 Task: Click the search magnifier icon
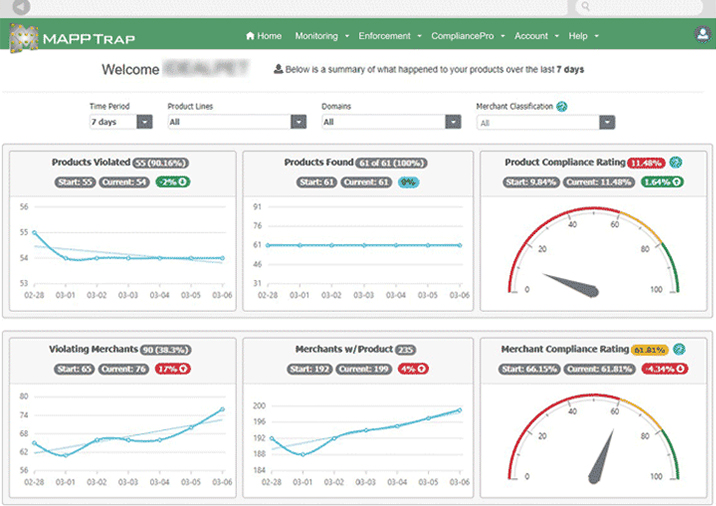pyautogui.click(x=586, y=6)
